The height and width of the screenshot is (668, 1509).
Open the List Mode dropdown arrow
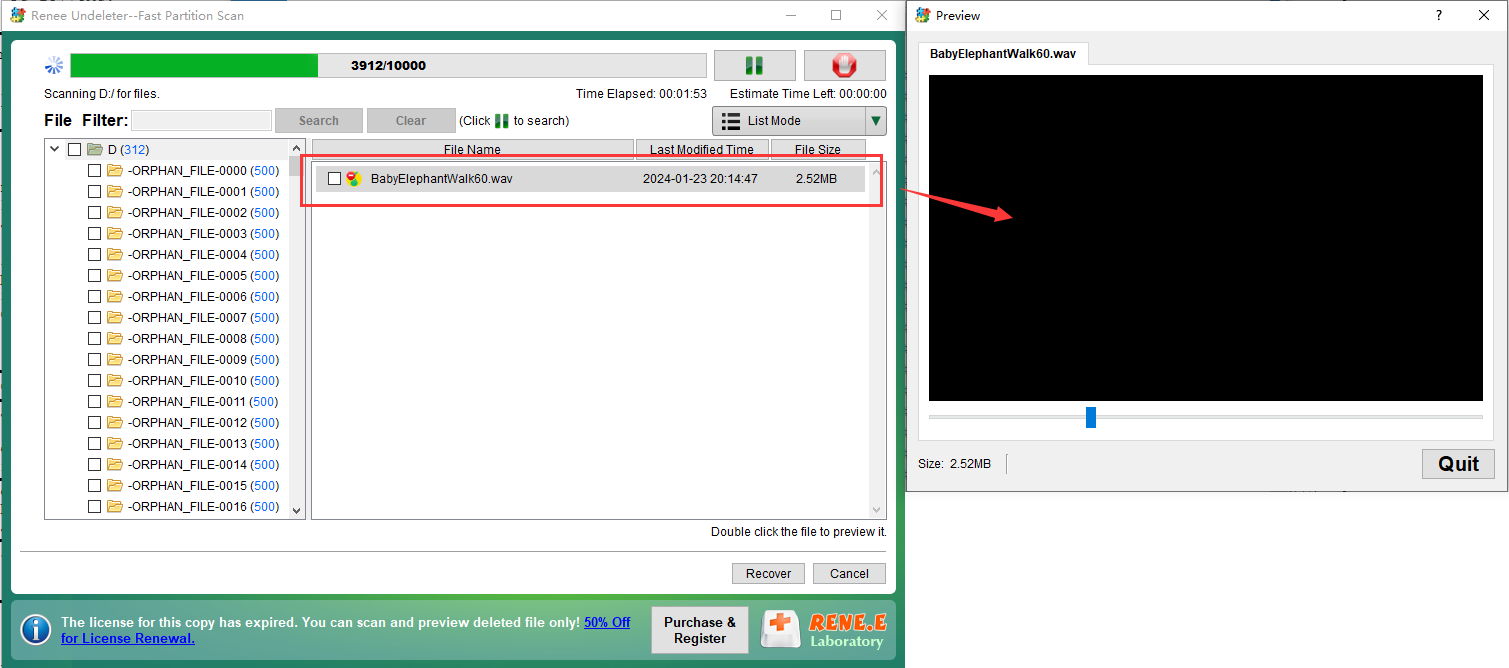click(876, 121)
